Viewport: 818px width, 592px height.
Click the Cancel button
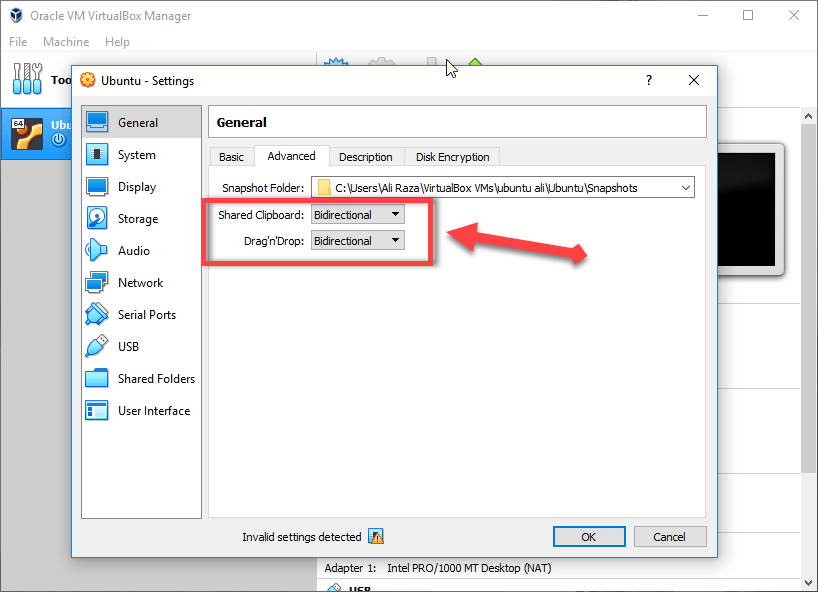669,537
